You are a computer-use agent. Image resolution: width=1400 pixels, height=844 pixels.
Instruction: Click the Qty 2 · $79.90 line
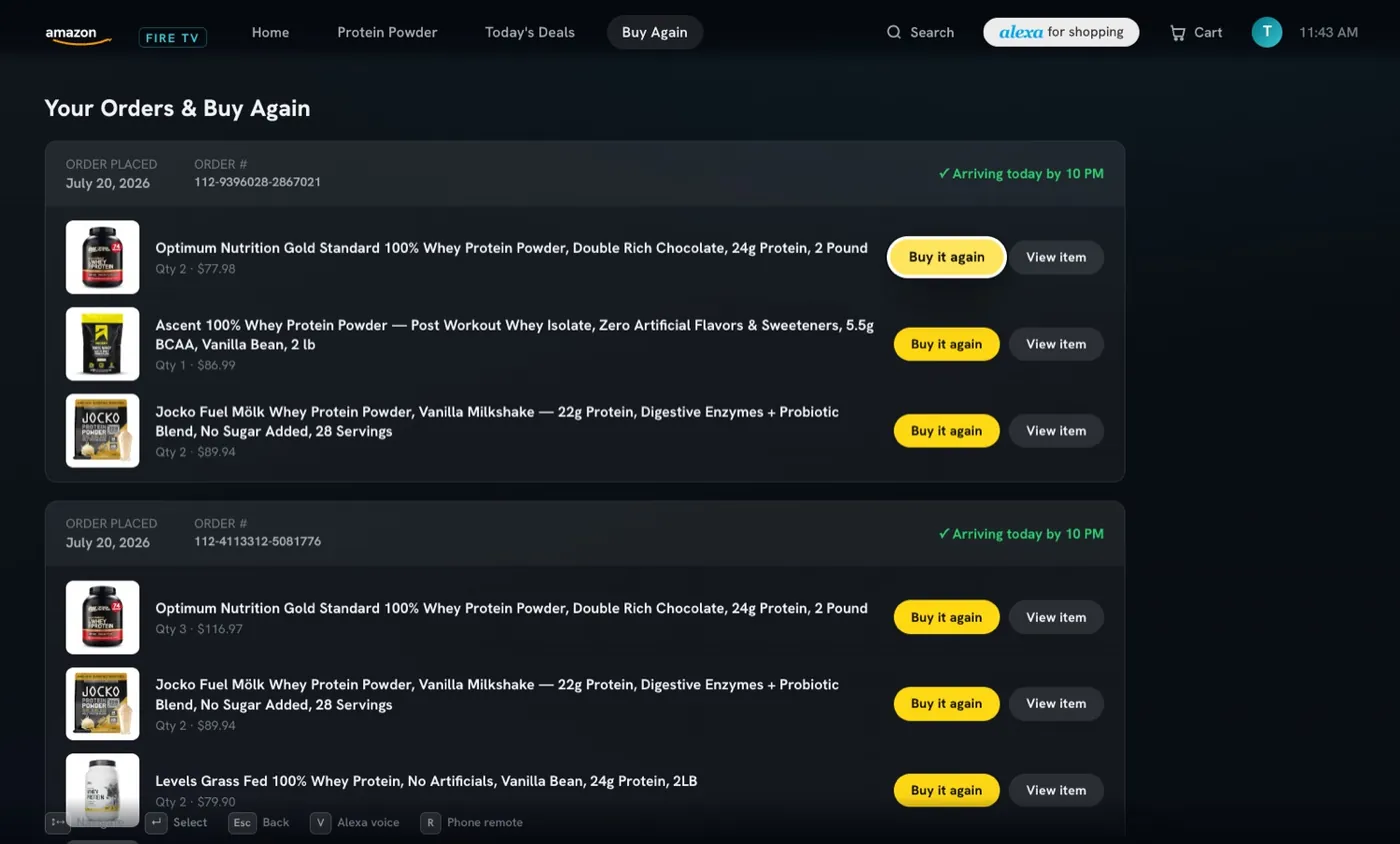pyautogui.click(x=195, y=802)
